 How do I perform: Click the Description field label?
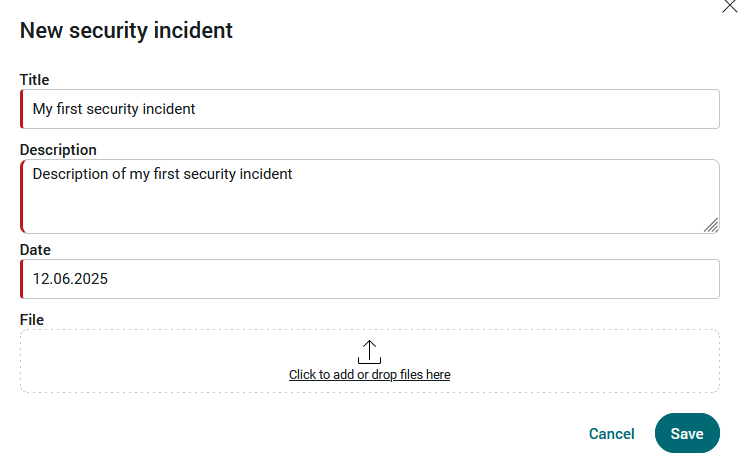[58, 150]
